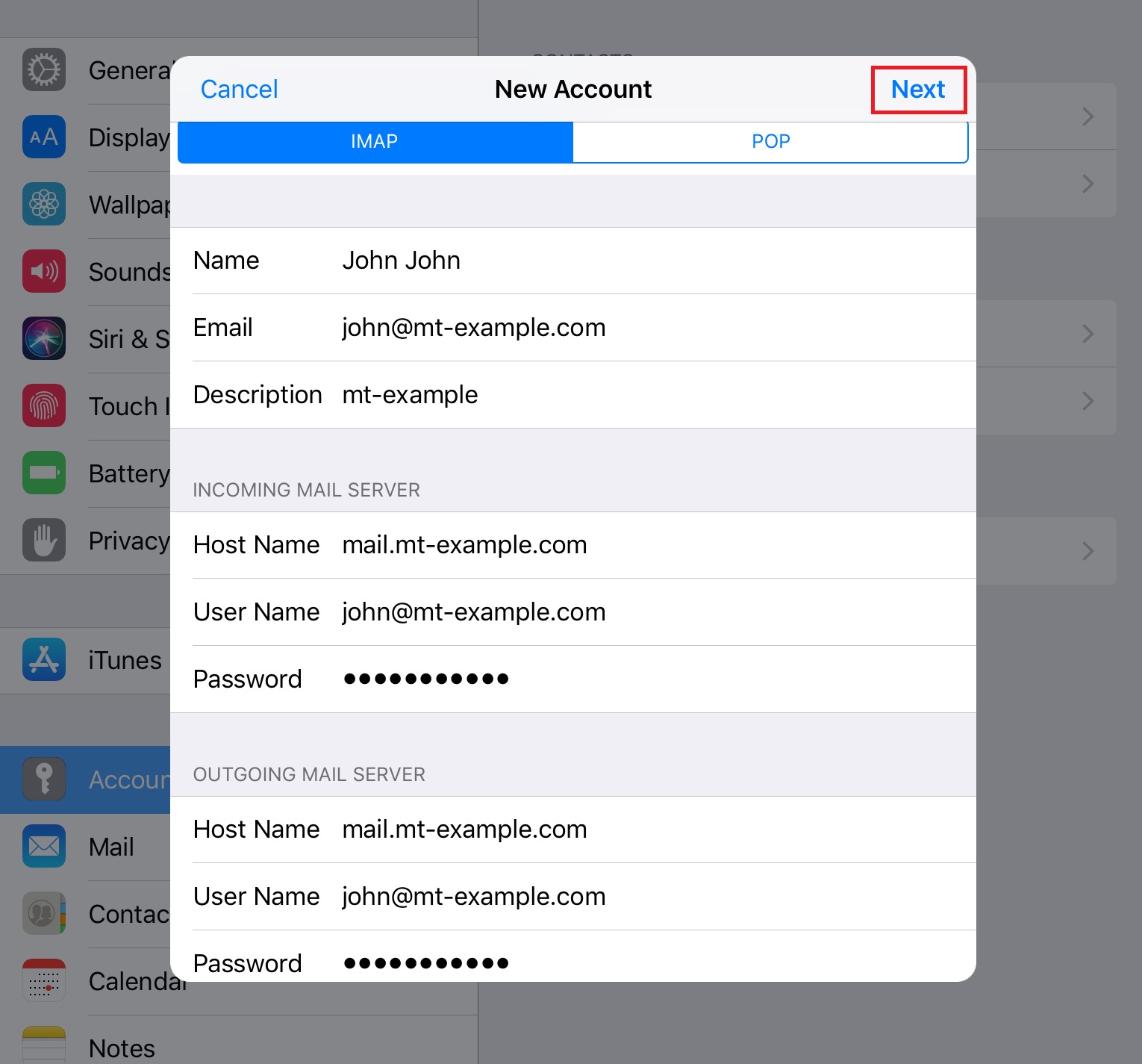The height and width of the screenshot is (1064, 1142).
Task: Open Display settings AA icon
Action: pos(44,137)
